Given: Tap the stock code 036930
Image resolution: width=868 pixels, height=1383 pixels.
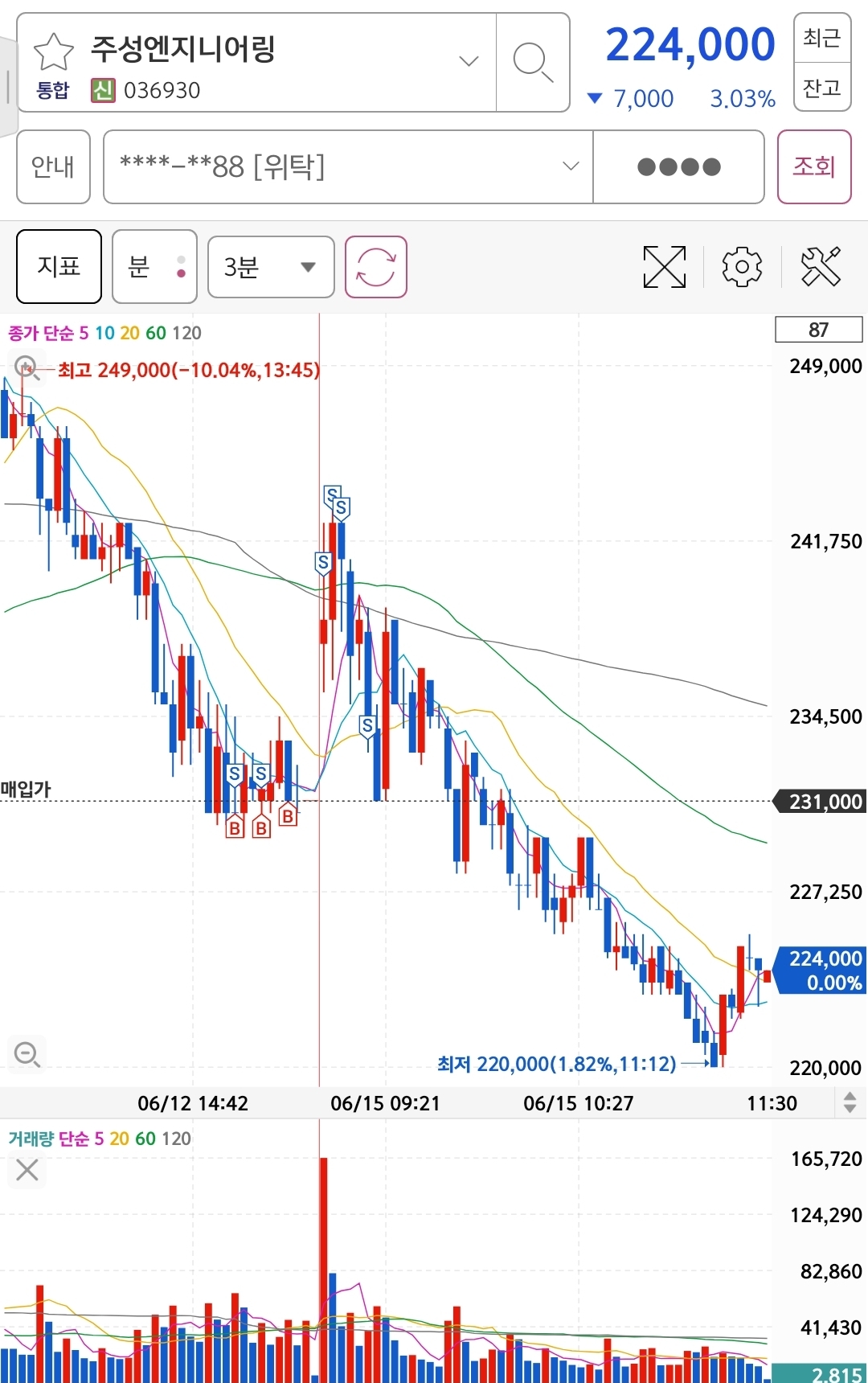Looking at the screenshot, I should tap(162, 90).
